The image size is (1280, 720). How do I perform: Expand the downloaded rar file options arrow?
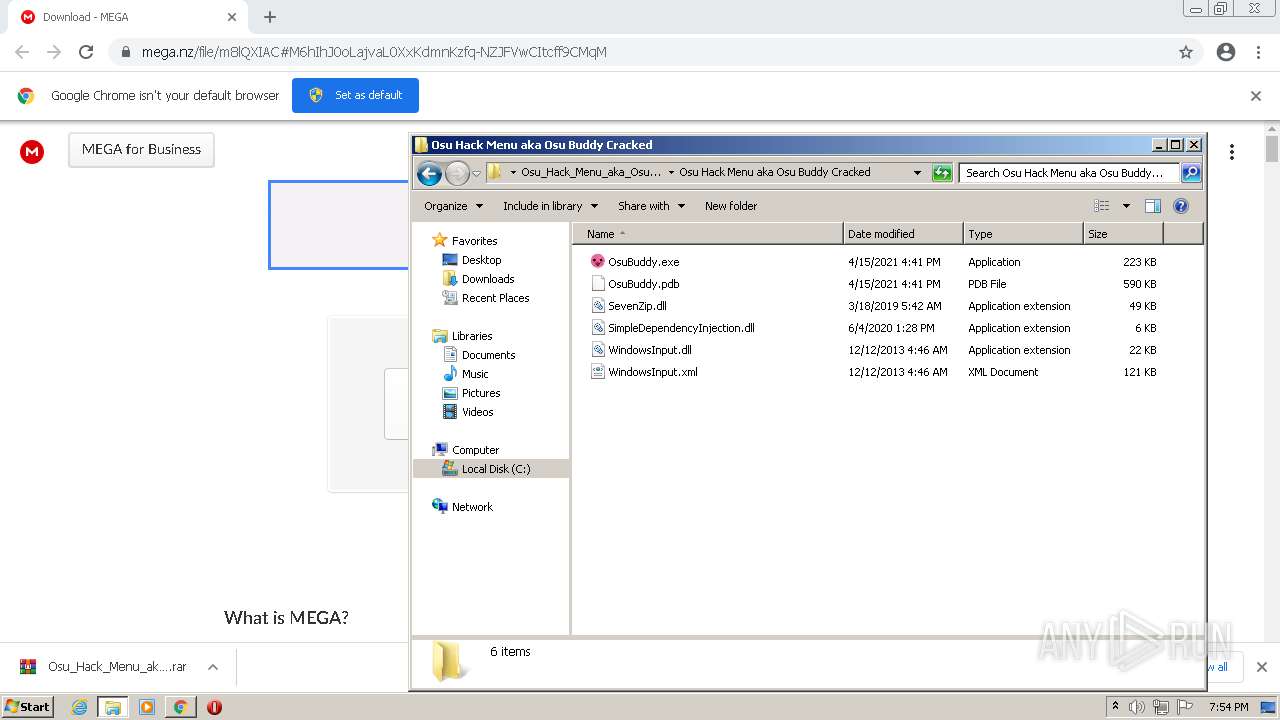[212, 667]
